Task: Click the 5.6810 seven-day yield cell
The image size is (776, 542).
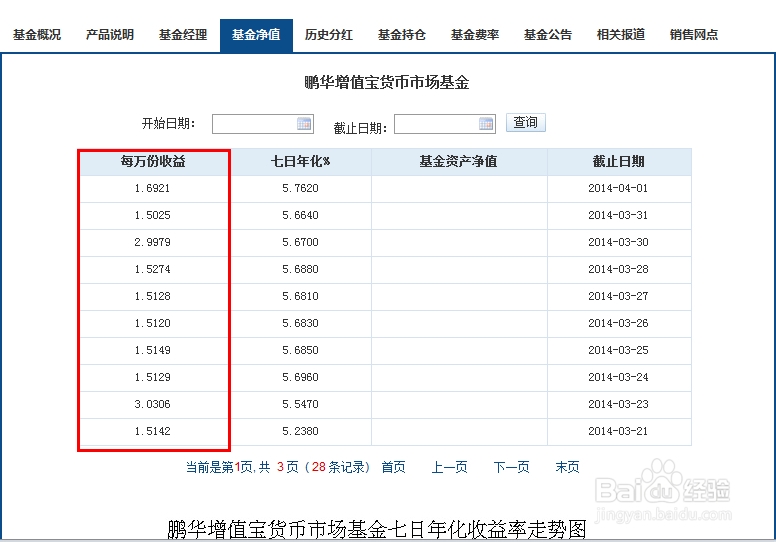Action: coord(300,296)
